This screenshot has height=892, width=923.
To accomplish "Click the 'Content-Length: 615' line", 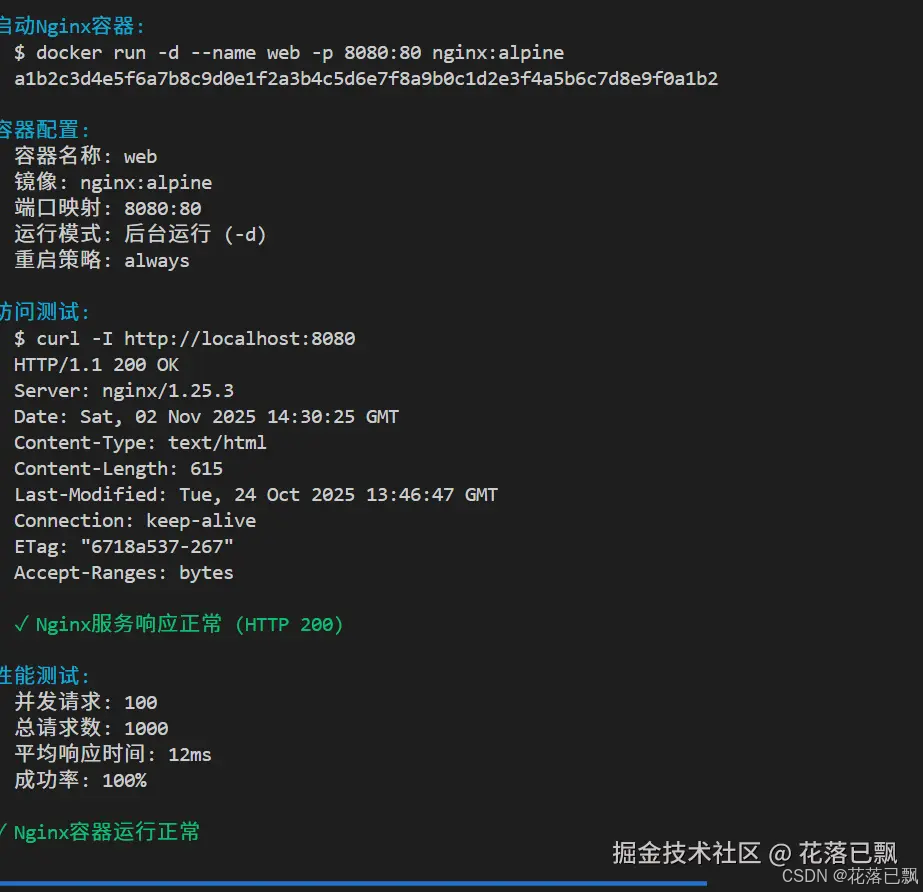I will pos(118,469).
